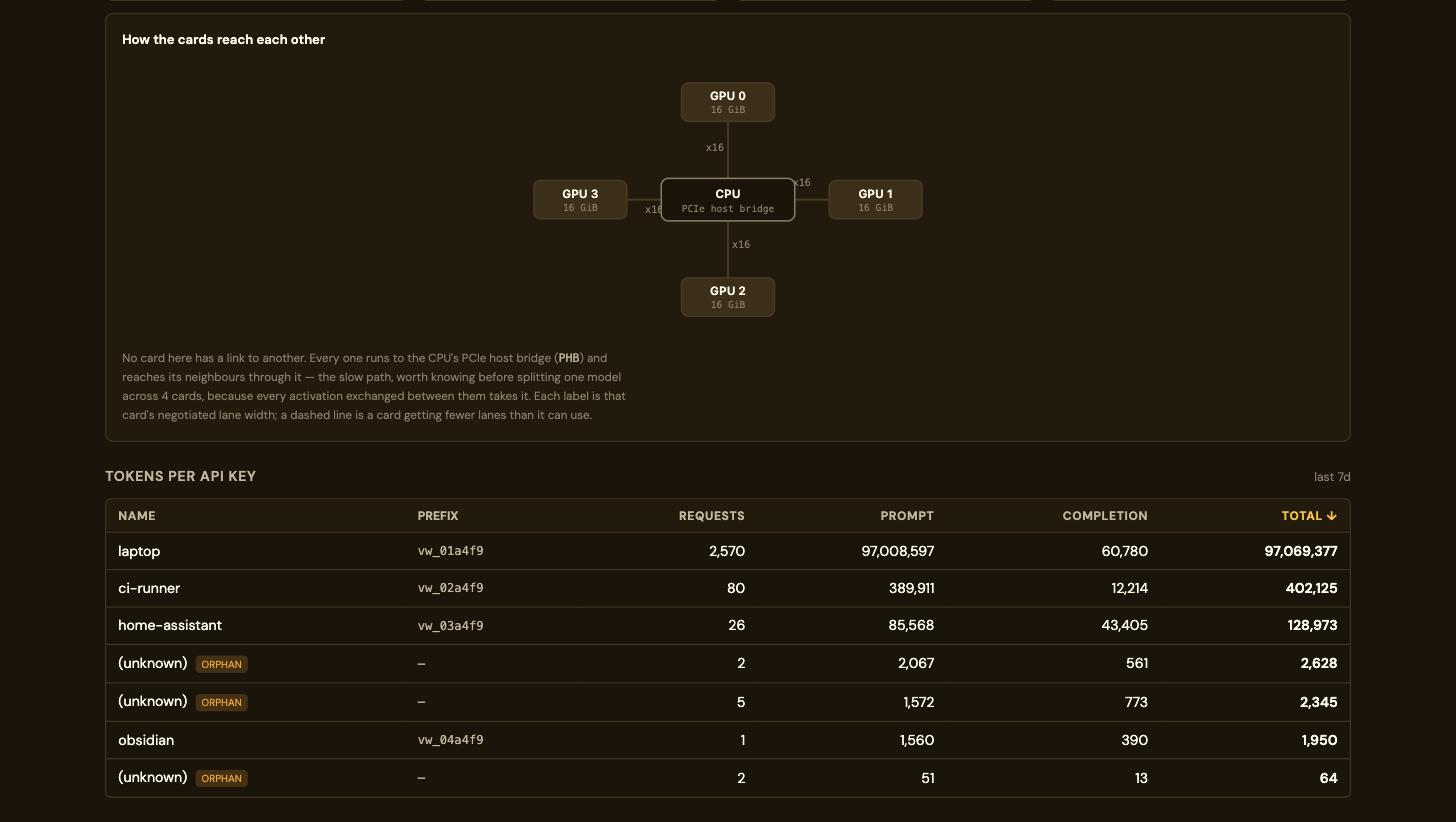Click the prompt value 1,560
This screenshot has width=1456, height=822.
click(917, 740)
